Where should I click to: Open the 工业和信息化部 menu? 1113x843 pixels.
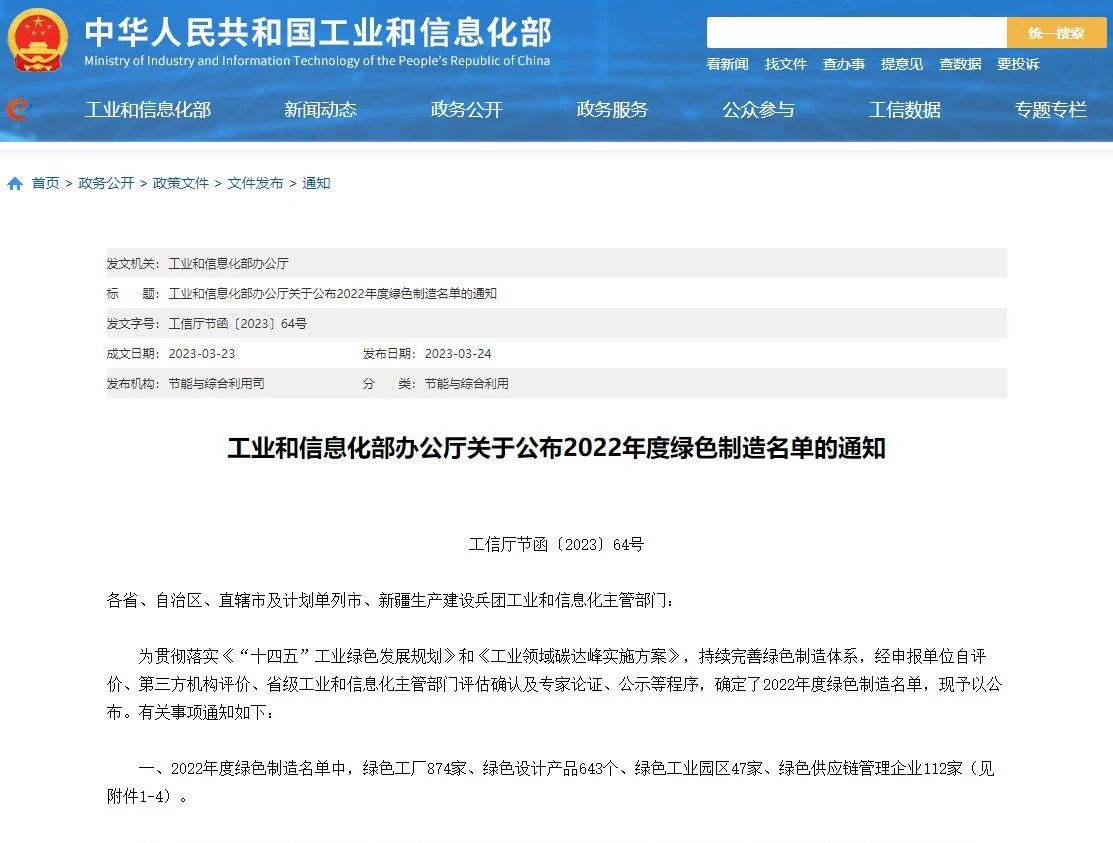tap(147, 110)
